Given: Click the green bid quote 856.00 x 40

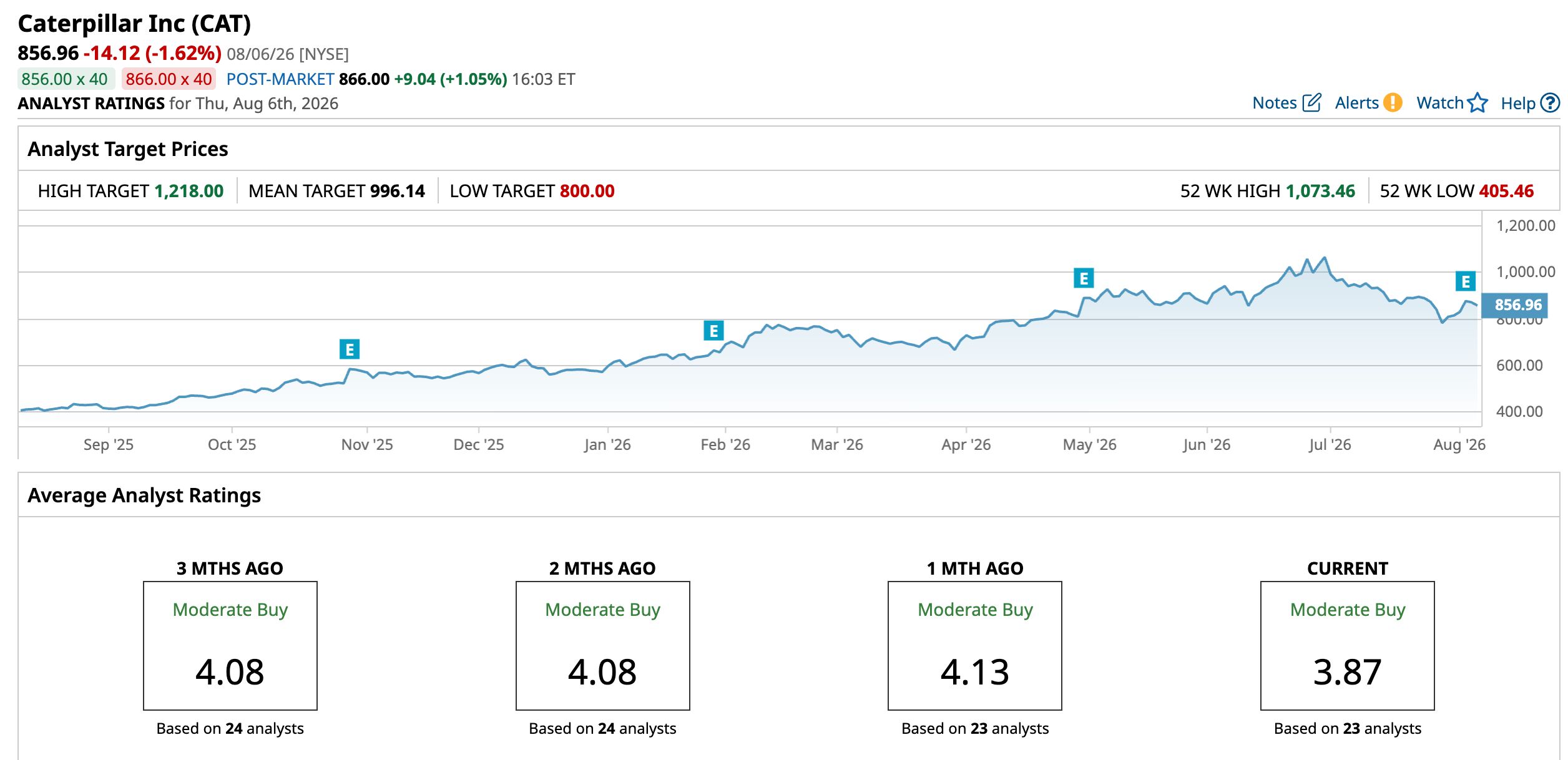Looking at the screenshot, I should tap(65, 79).
